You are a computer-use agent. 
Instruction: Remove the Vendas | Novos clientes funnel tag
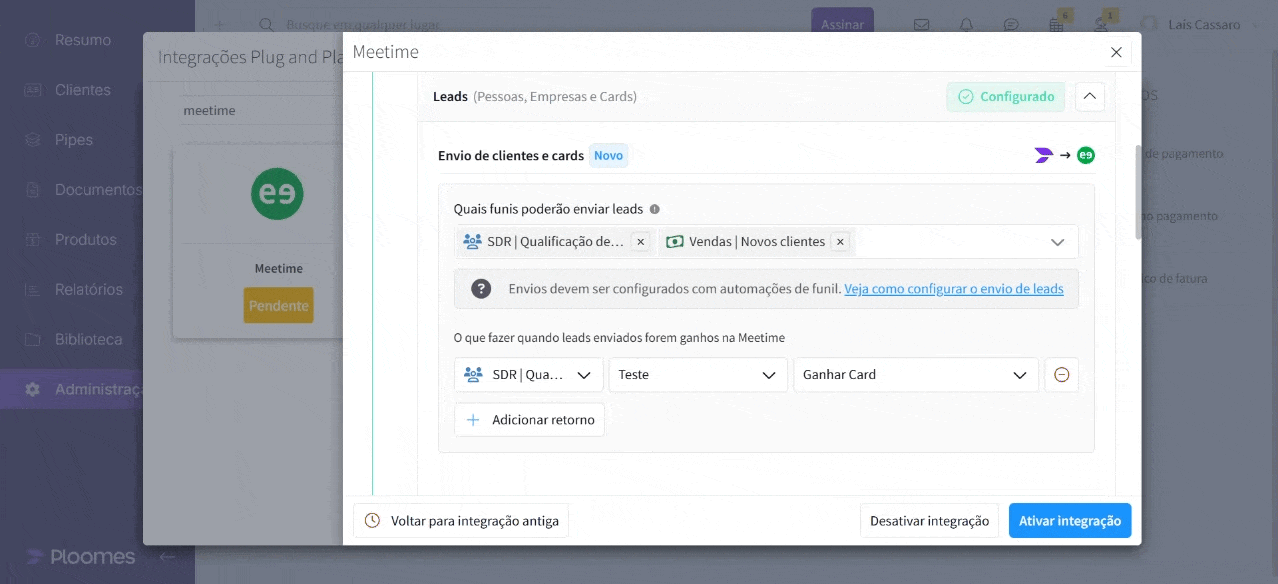tap(840, 241)
